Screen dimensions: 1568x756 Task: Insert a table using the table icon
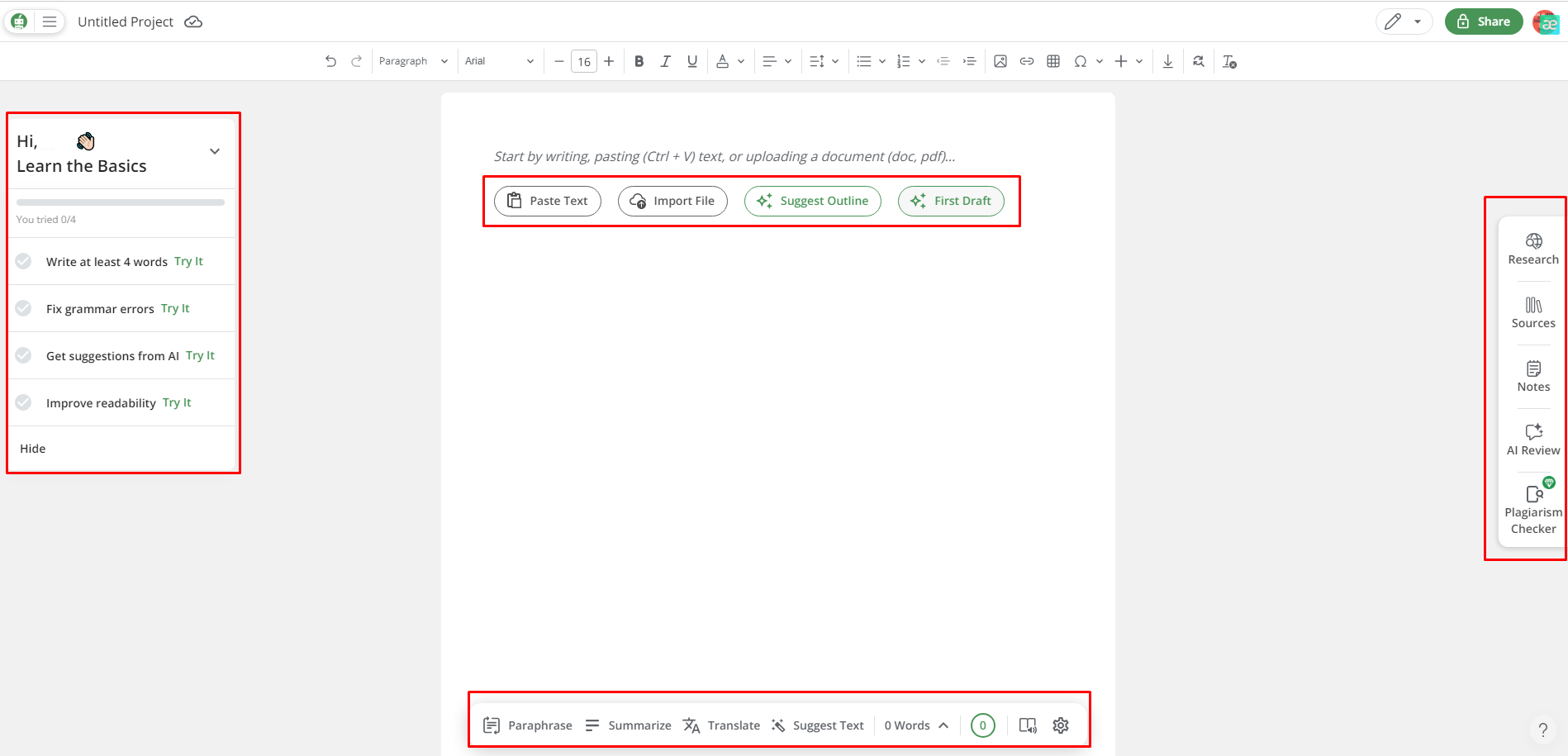(1053, 61)
